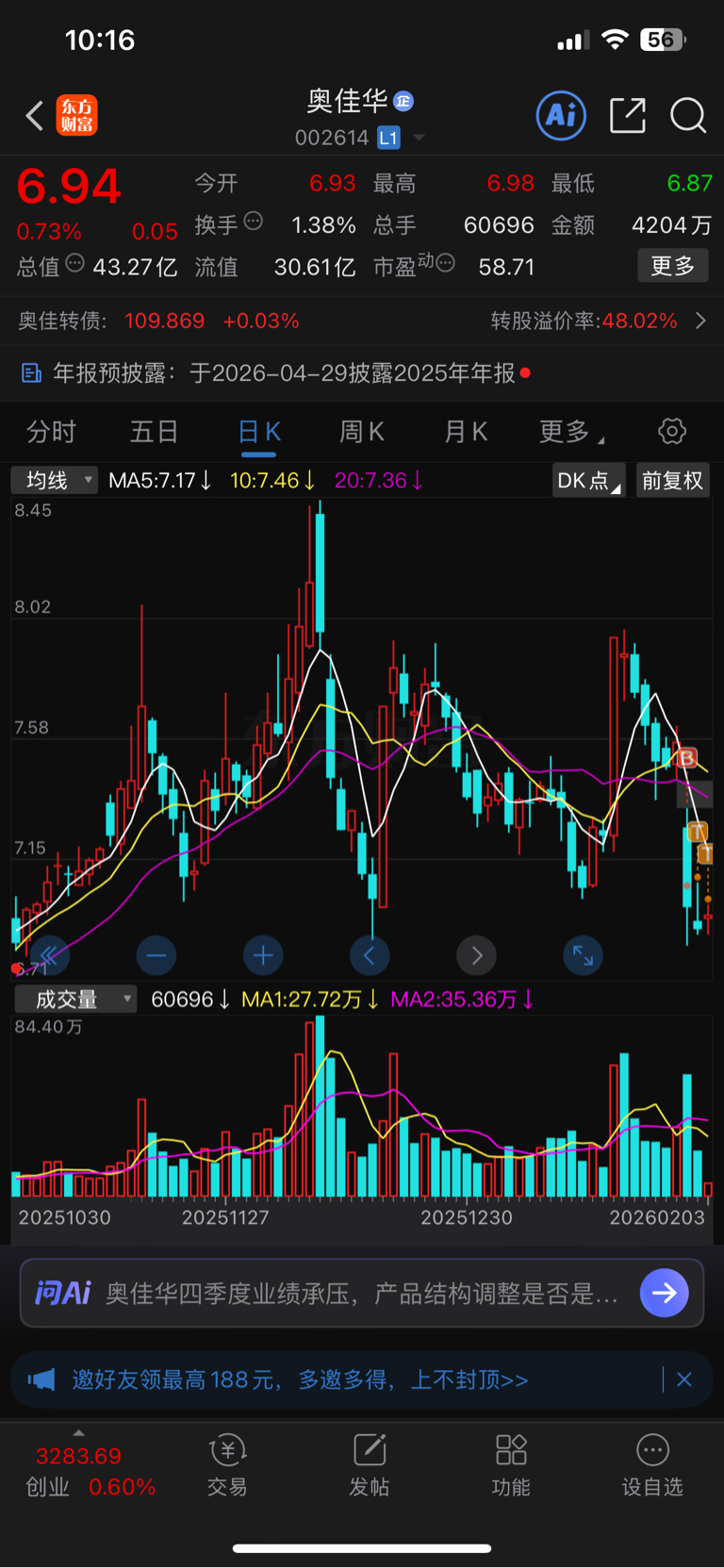Viewport: 724px width, 1568px height.
Task: Open the 设自选 watchlist tab
Action: [652, 1466]
